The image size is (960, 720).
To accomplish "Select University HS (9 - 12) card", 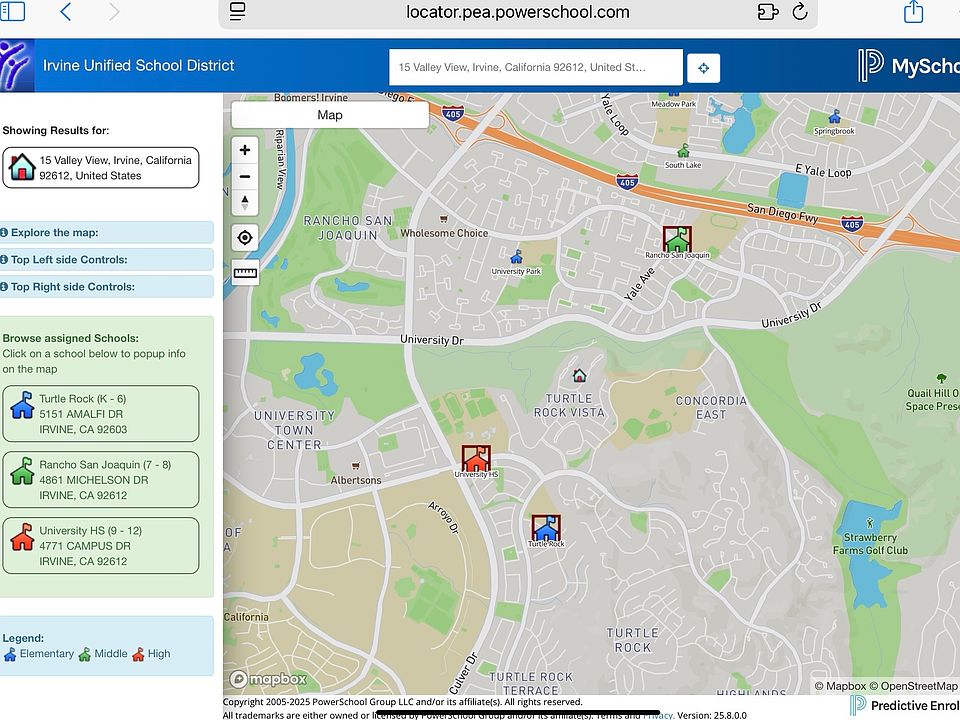I will pyautogui.click(x=101, y=546).
